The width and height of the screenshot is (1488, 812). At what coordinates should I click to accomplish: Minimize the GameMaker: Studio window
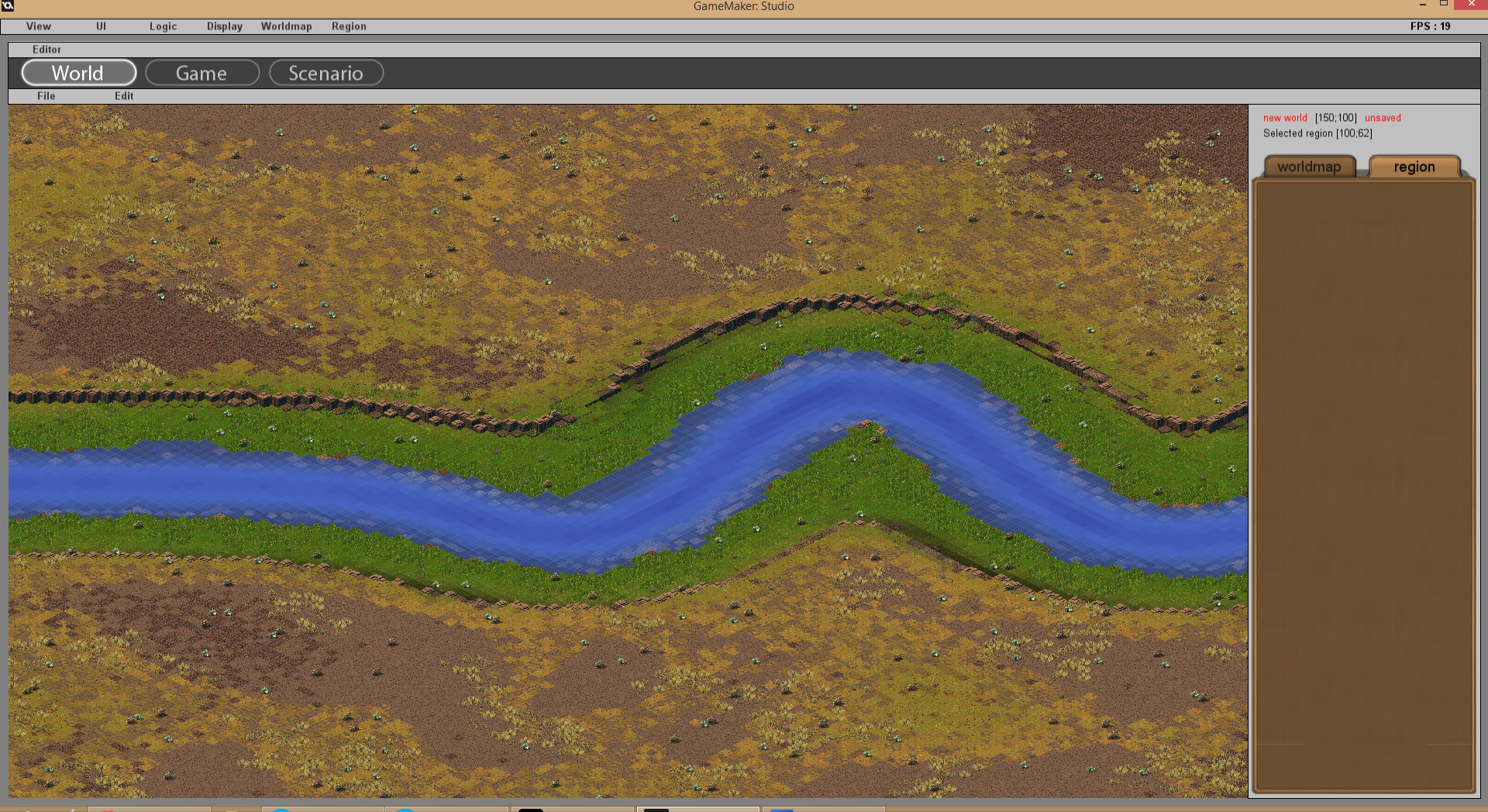[1423, 5]
